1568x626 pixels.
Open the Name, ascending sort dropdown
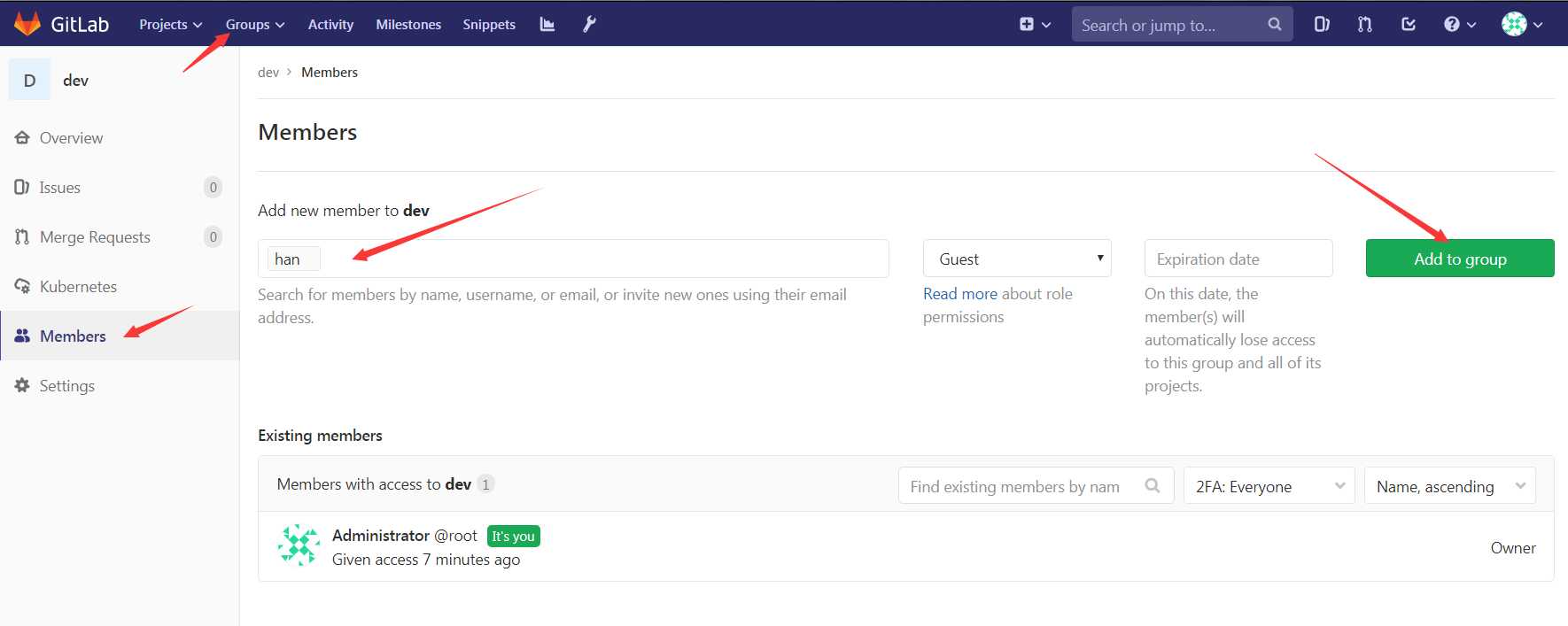point(1449,486)
